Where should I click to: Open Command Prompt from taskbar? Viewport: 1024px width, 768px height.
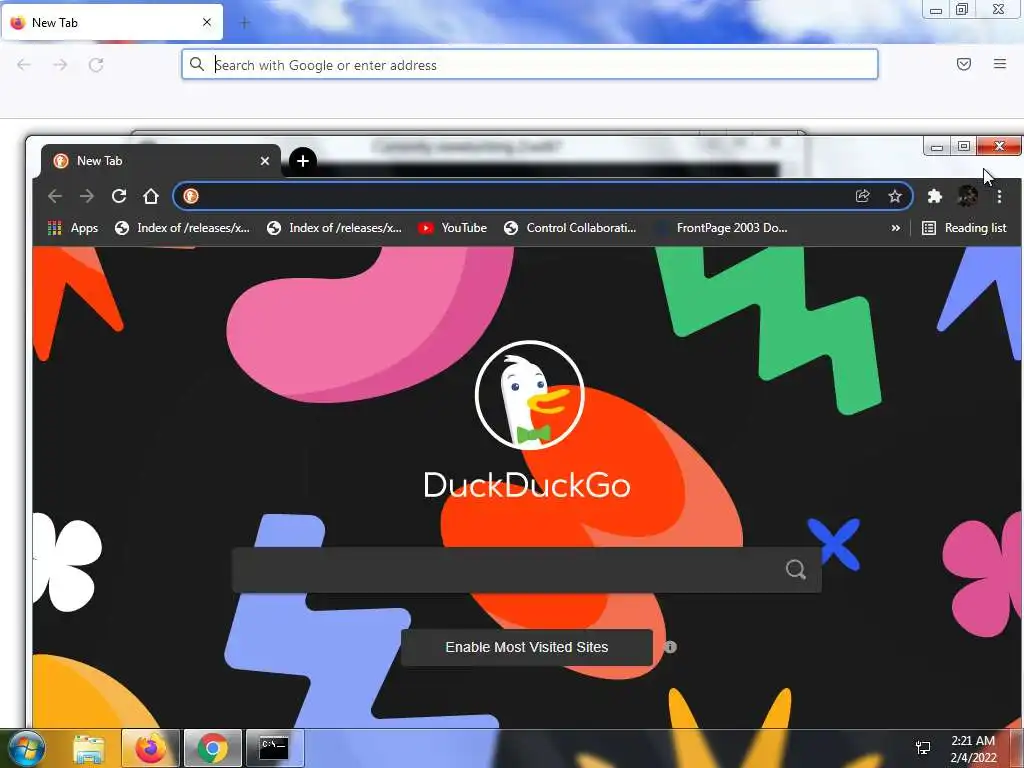point(274,748)
